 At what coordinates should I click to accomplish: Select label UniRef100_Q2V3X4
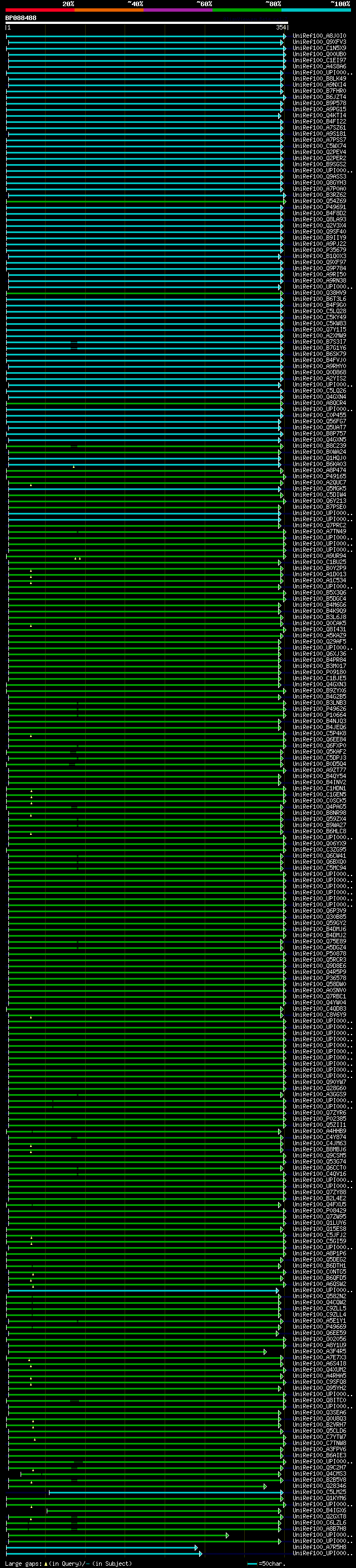coord(319,225)
